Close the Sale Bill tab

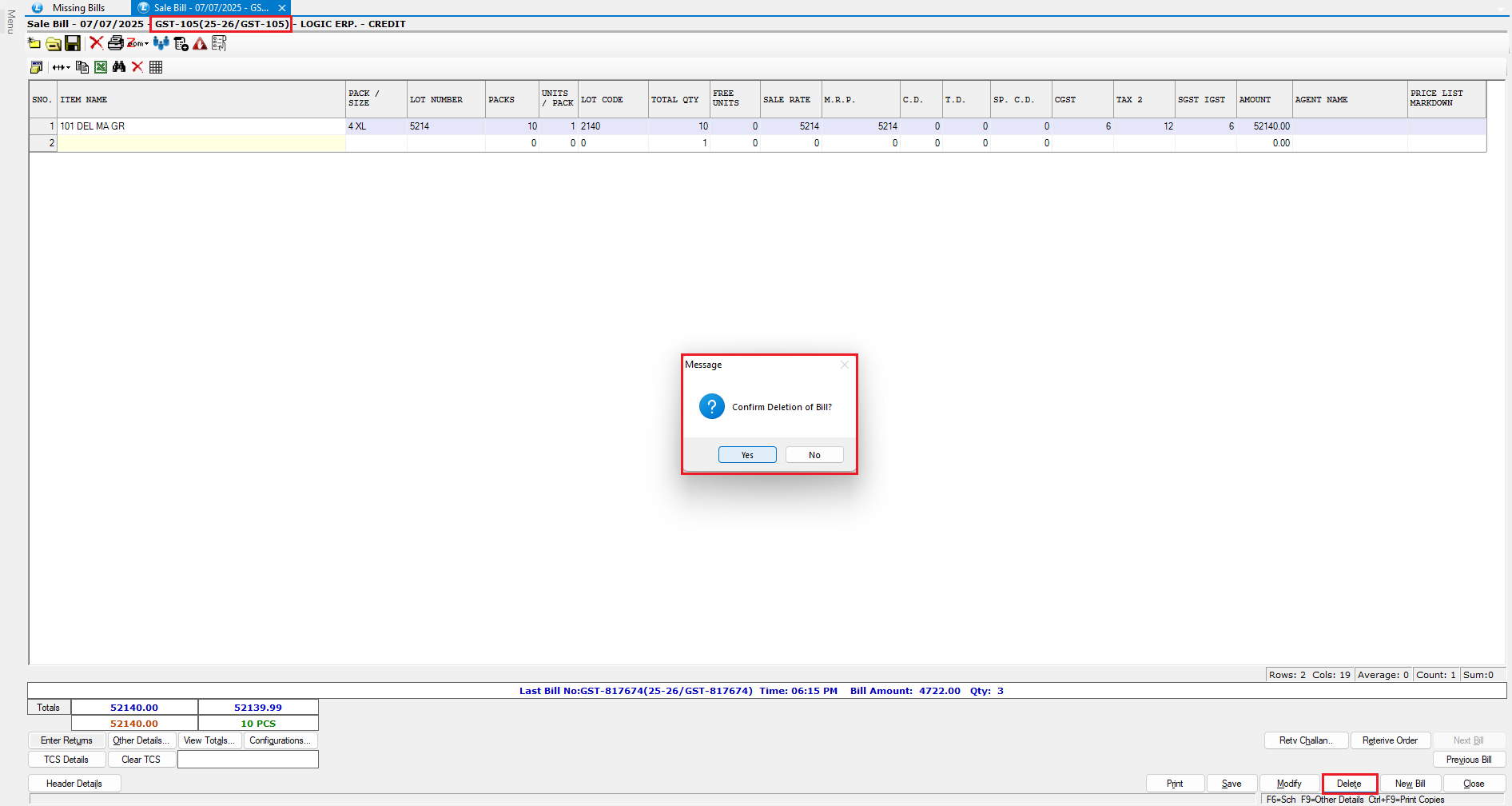pos(282,8)
